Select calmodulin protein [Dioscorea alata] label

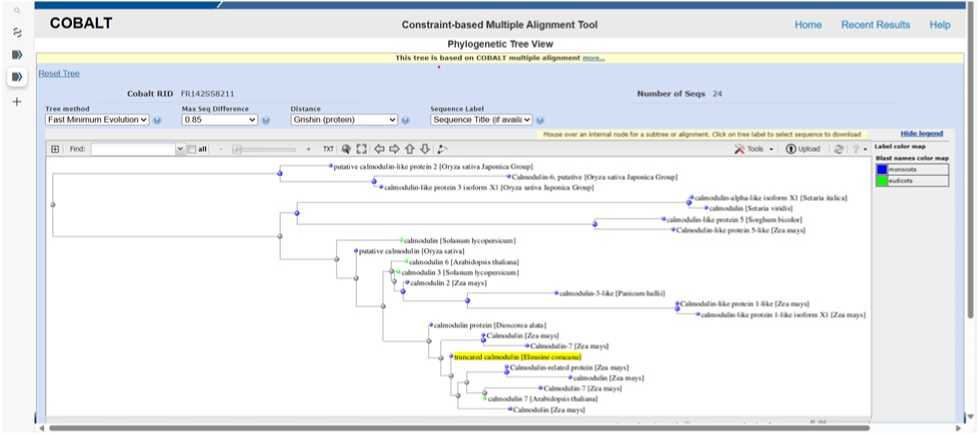[490, 325]
